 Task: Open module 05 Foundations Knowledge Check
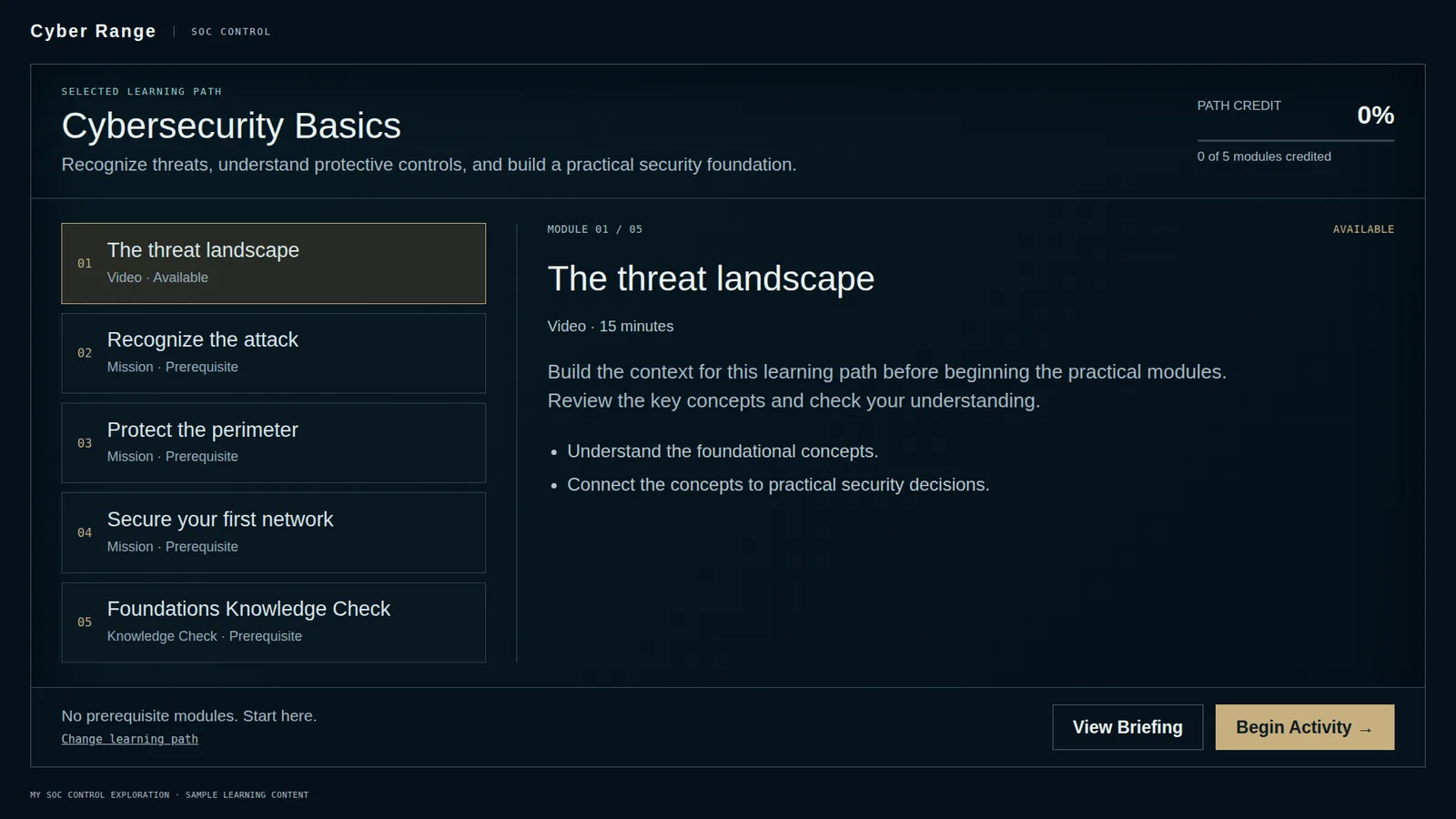273,622
